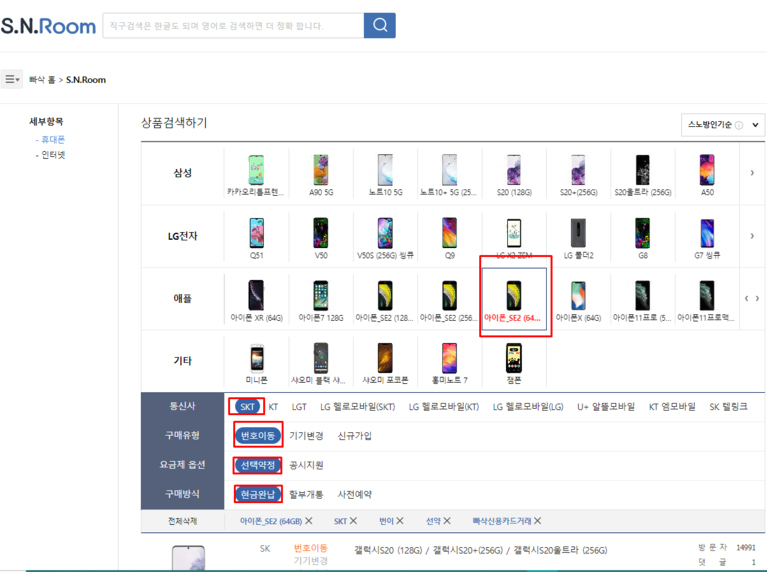
Task: Choose the Samsung A90 5G phone
Action: [x=321, y=175]
